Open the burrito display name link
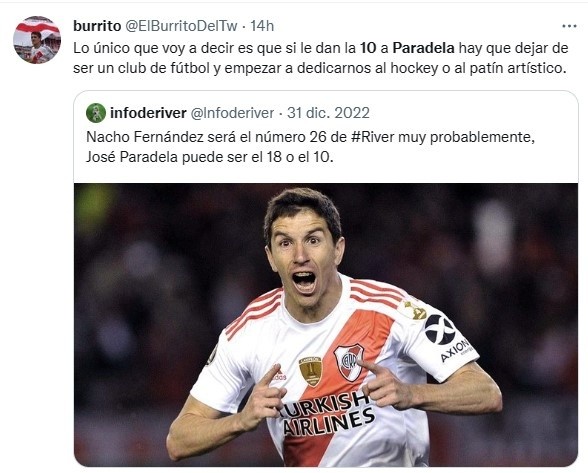The image size is (588, 473). 97,26
